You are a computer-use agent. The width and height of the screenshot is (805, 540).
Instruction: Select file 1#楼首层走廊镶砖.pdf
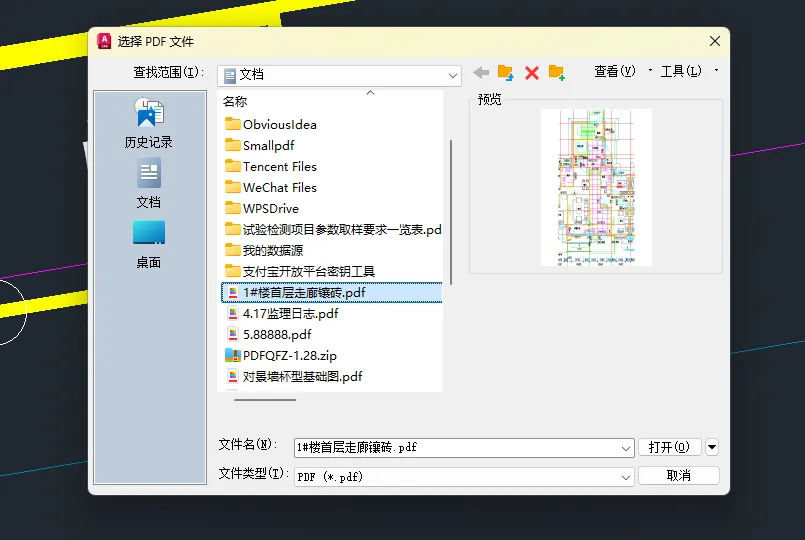[x=332, y=293]
